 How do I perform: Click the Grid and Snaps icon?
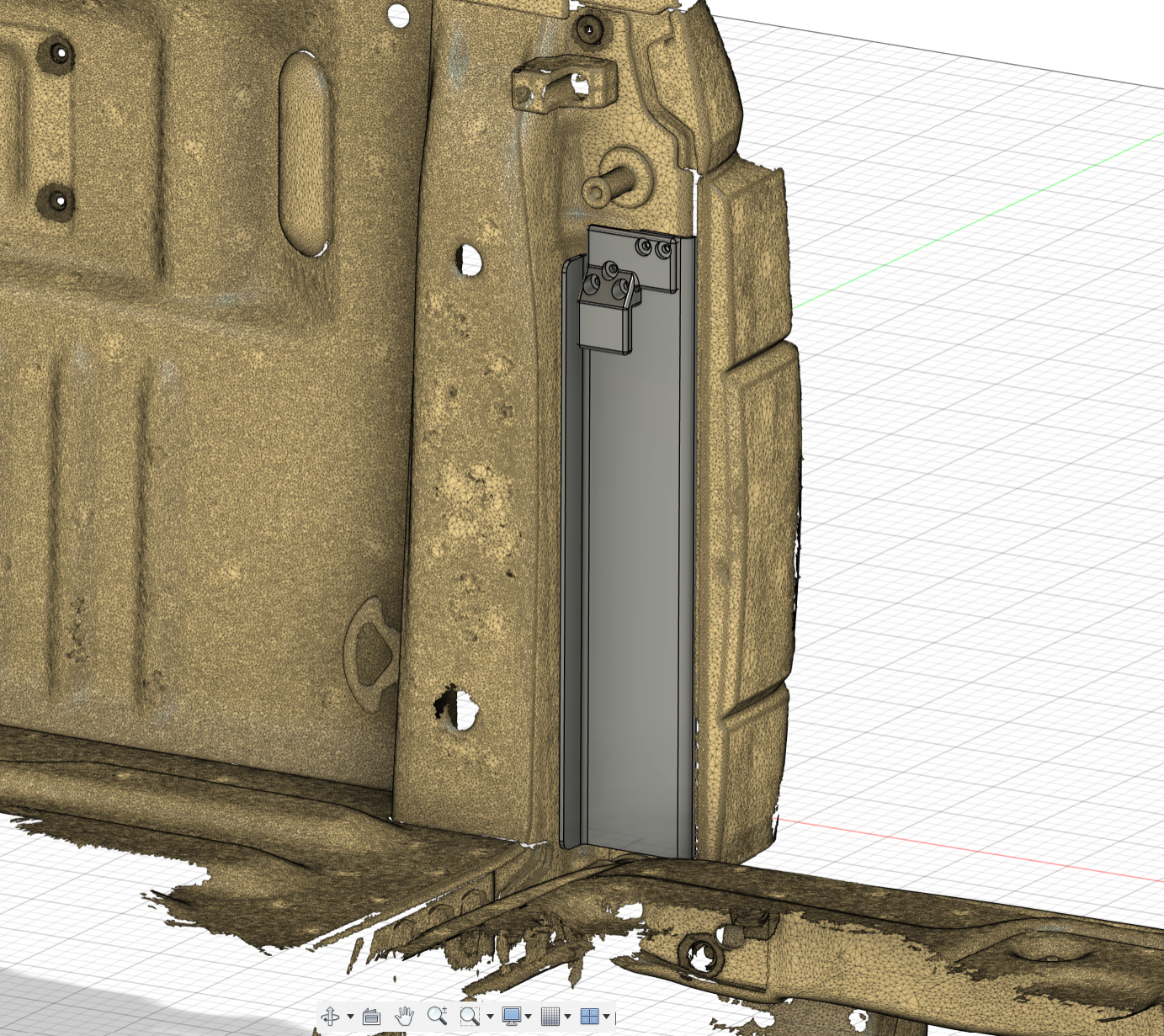[x=550, y=1017]
